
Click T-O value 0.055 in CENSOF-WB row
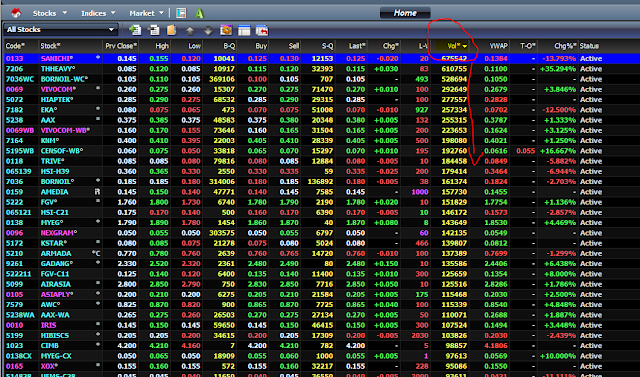click(525, 151)
